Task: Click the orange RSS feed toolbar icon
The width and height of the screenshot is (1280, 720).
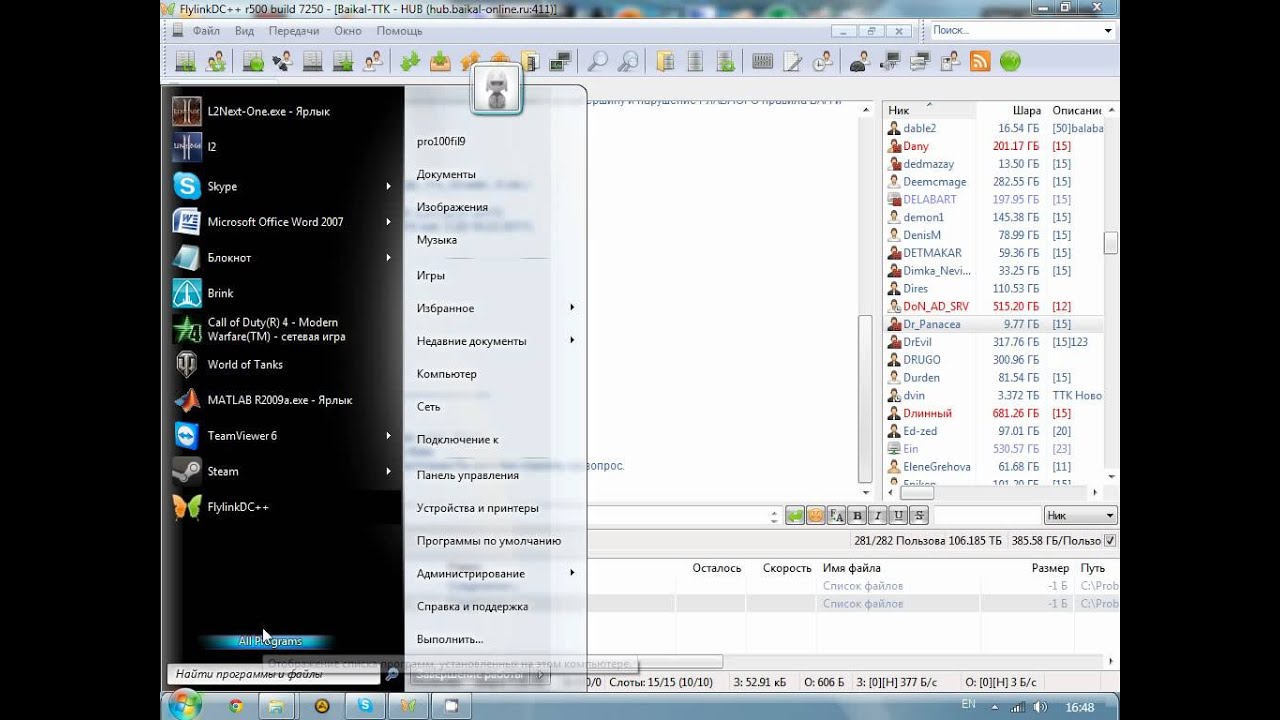Action: click(x=979, y=61)
